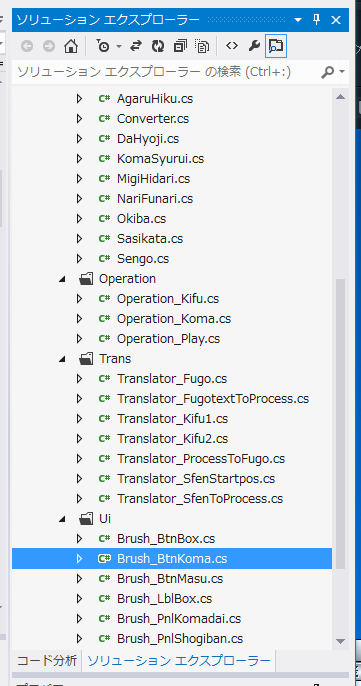Click the scrollbar down arrow
Screen dimensions: 361x686
click(x=340, y=641)
